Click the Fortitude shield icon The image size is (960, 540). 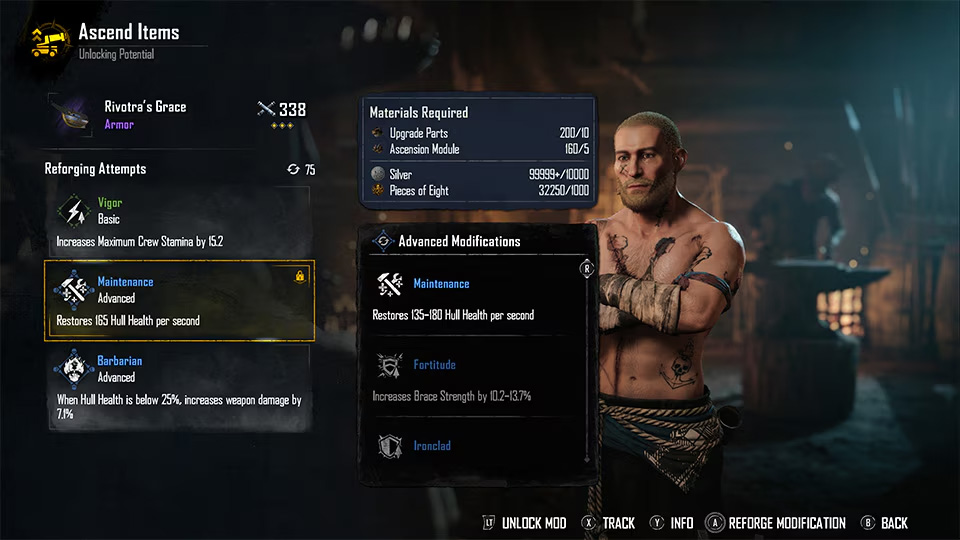point(389,366)
